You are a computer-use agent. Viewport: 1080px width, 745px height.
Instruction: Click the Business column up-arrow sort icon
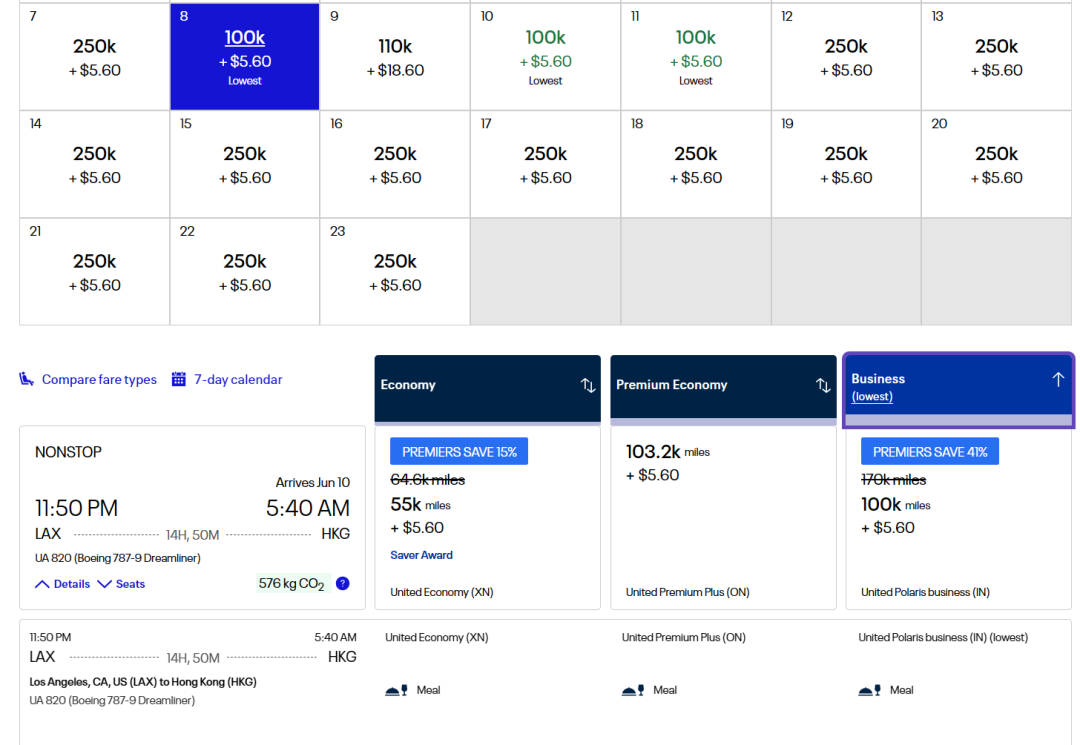point(1058,379)
